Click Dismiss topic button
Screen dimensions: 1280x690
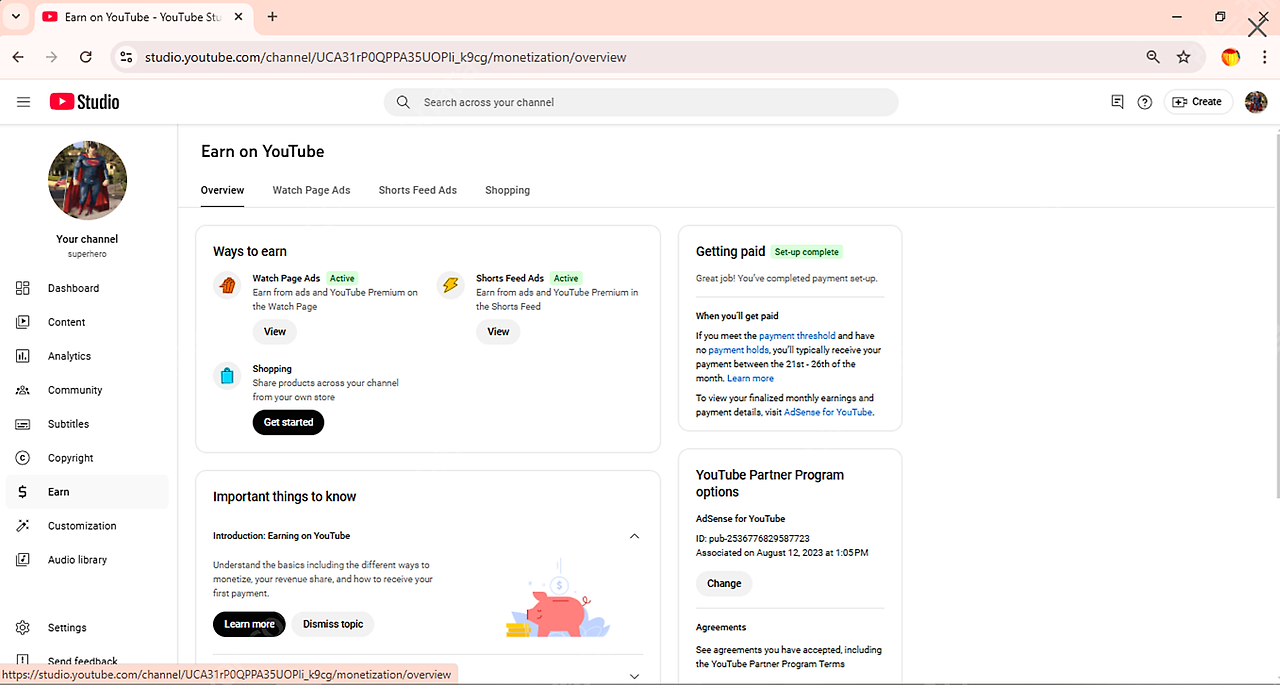click(333, 624)
